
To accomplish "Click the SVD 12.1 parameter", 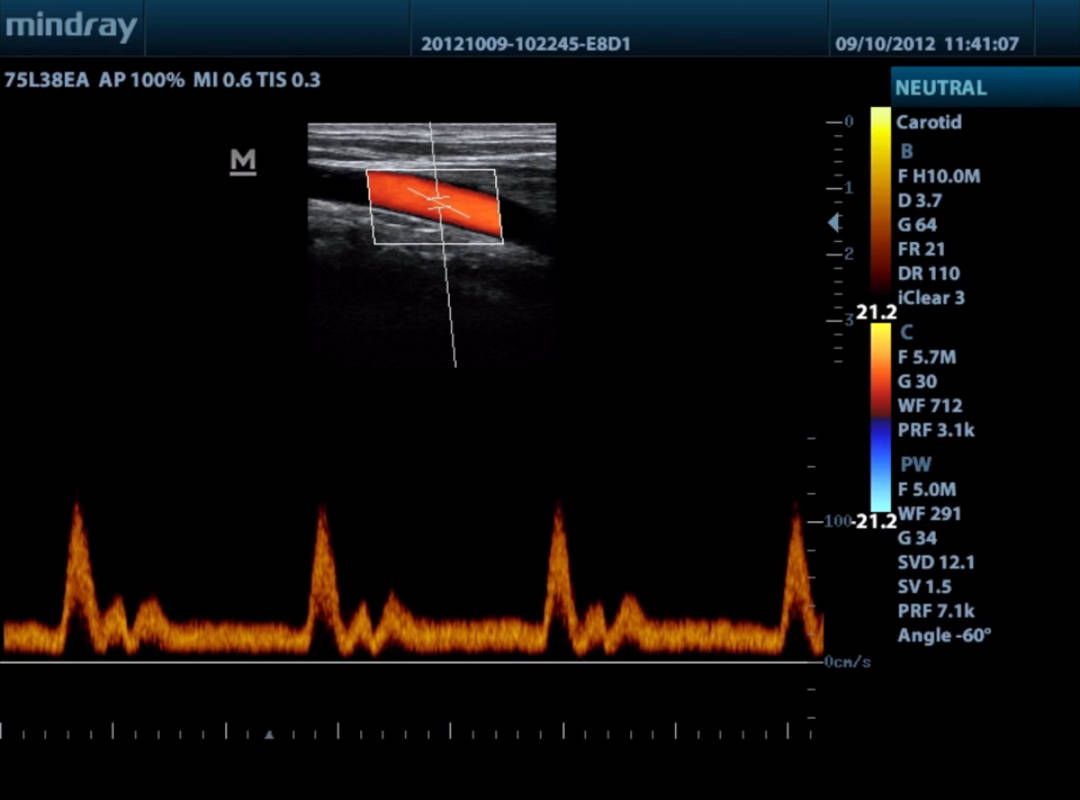I will (x=935, y=562).
